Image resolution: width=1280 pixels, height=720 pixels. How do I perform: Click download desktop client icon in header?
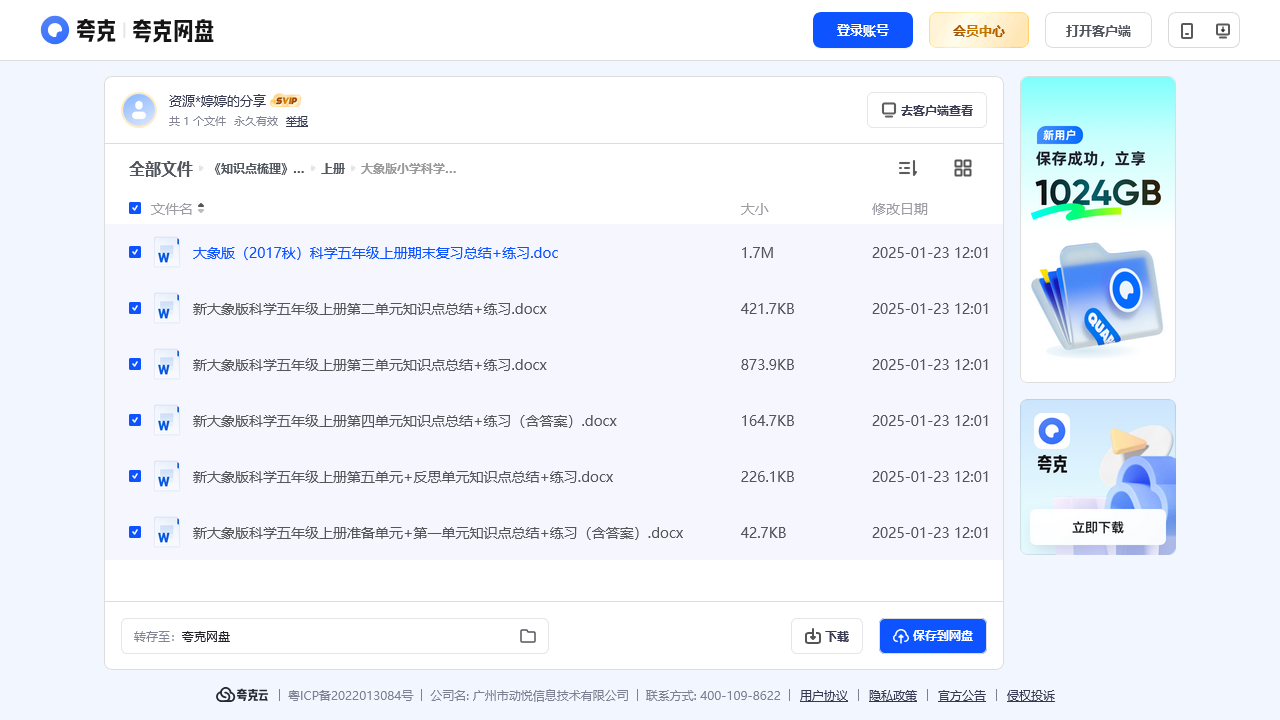tap(1222, 31)
